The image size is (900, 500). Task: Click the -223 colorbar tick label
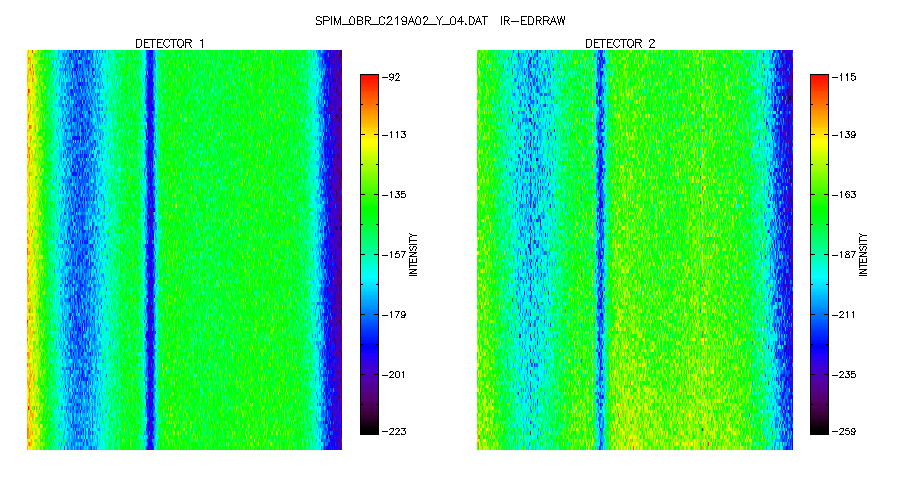394,431
